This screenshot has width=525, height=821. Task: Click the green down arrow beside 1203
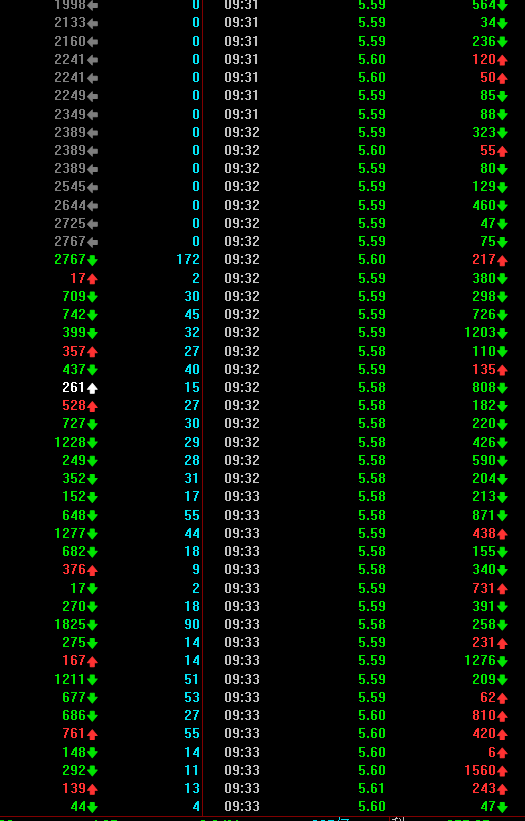tap(502, 333)
